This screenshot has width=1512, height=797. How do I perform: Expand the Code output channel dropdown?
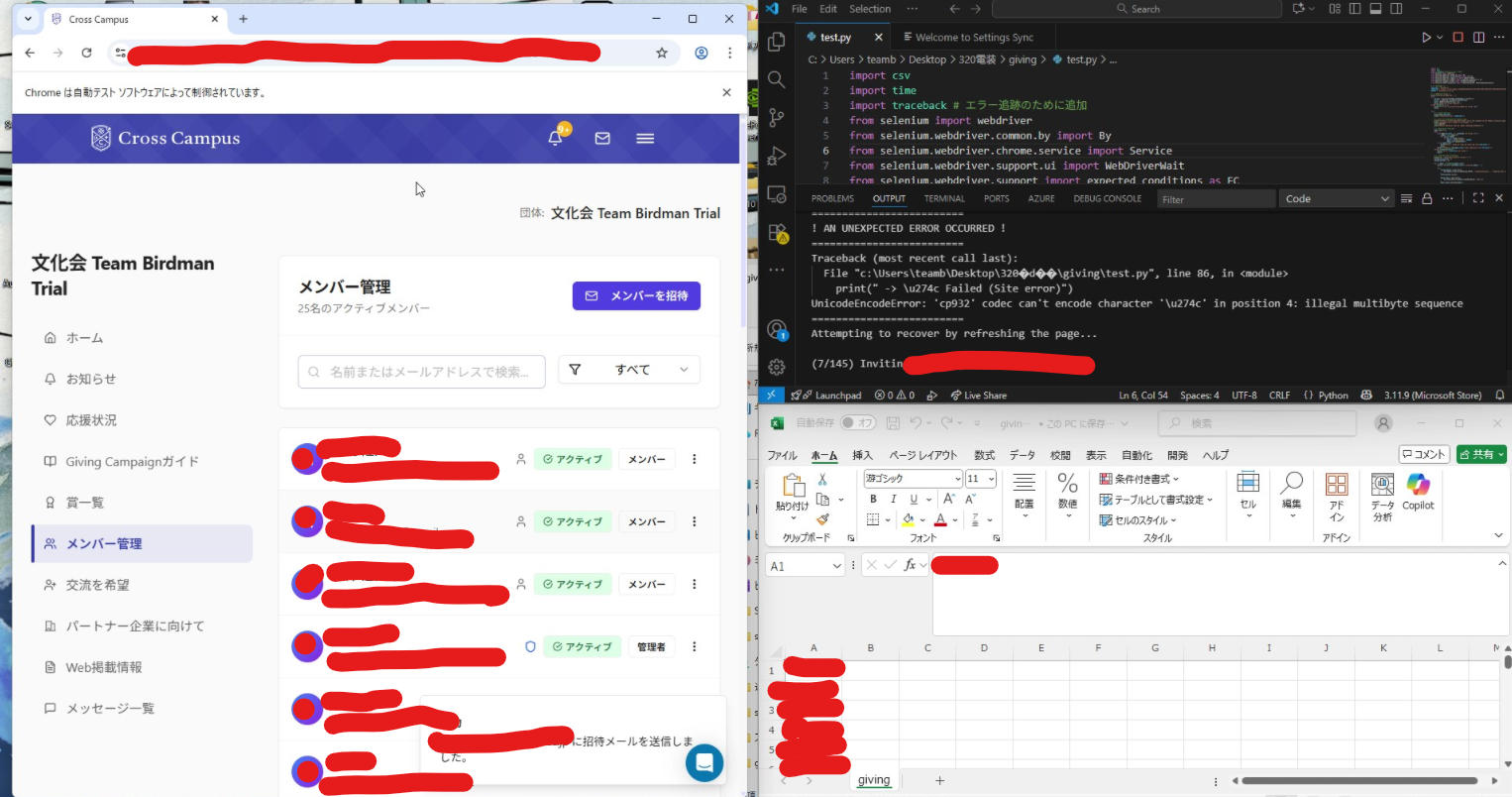(1337, 199)
